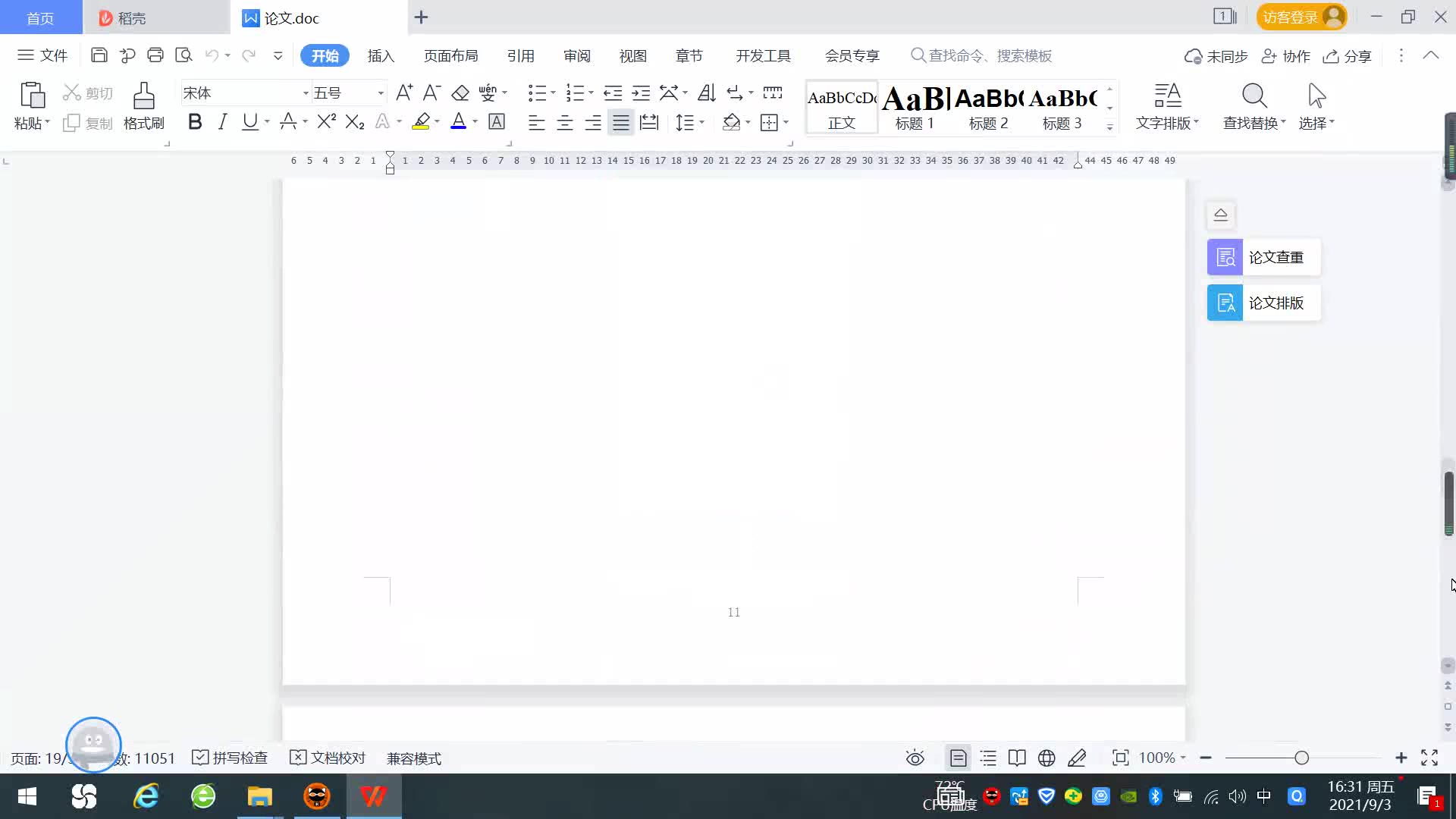Click the zoom slider handle
This screenshot has width=1456, height=819.
coord(1301,758)
